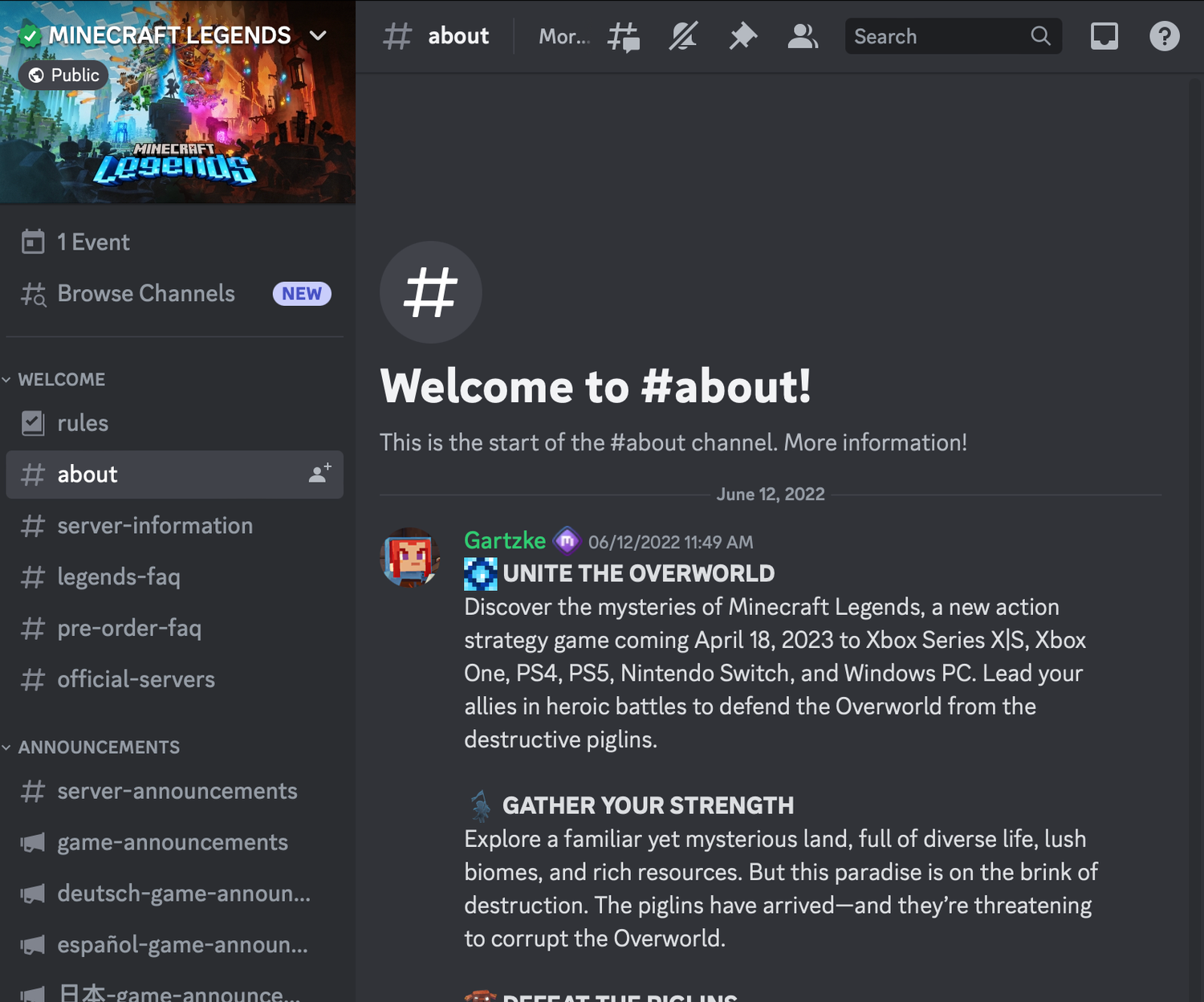Show the member list icon
Image resolution: width=1204 pixels, height=1002 pixels.
tap(802, 37)
